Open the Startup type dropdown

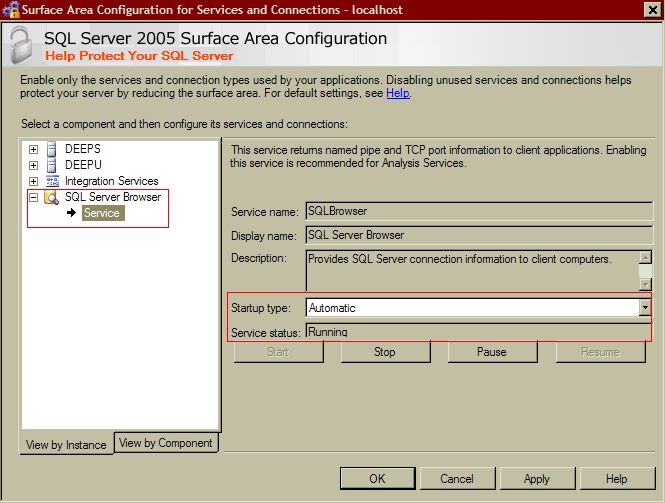pyautogui.click(x=645, y=307)
